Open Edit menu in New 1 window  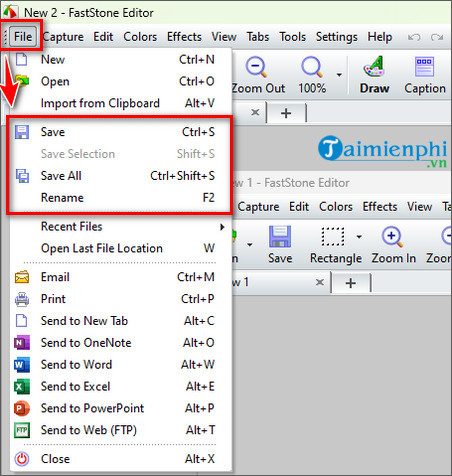click(x=299, y=207)
